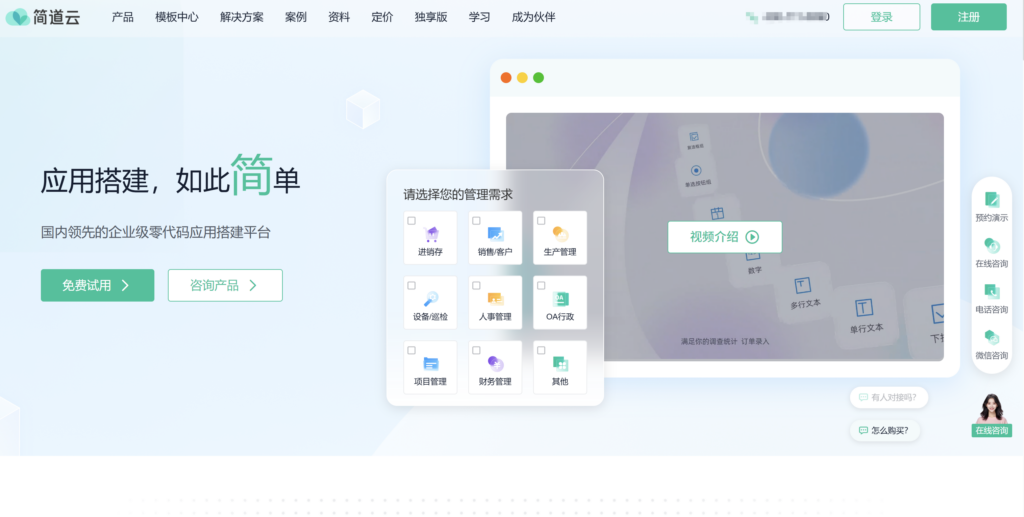Viewport: 1024px width, 517px height.
Task: Check the 其他 checkbox
Action: click(x=541, y=350)
